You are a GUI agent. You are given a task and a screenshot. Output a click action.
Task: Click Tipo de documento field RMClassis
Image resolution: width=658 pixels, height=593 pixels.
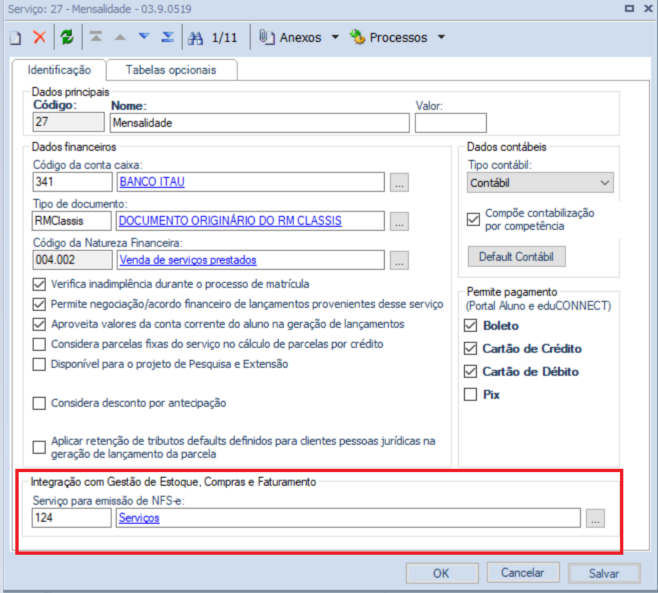[x=72, y=221]
